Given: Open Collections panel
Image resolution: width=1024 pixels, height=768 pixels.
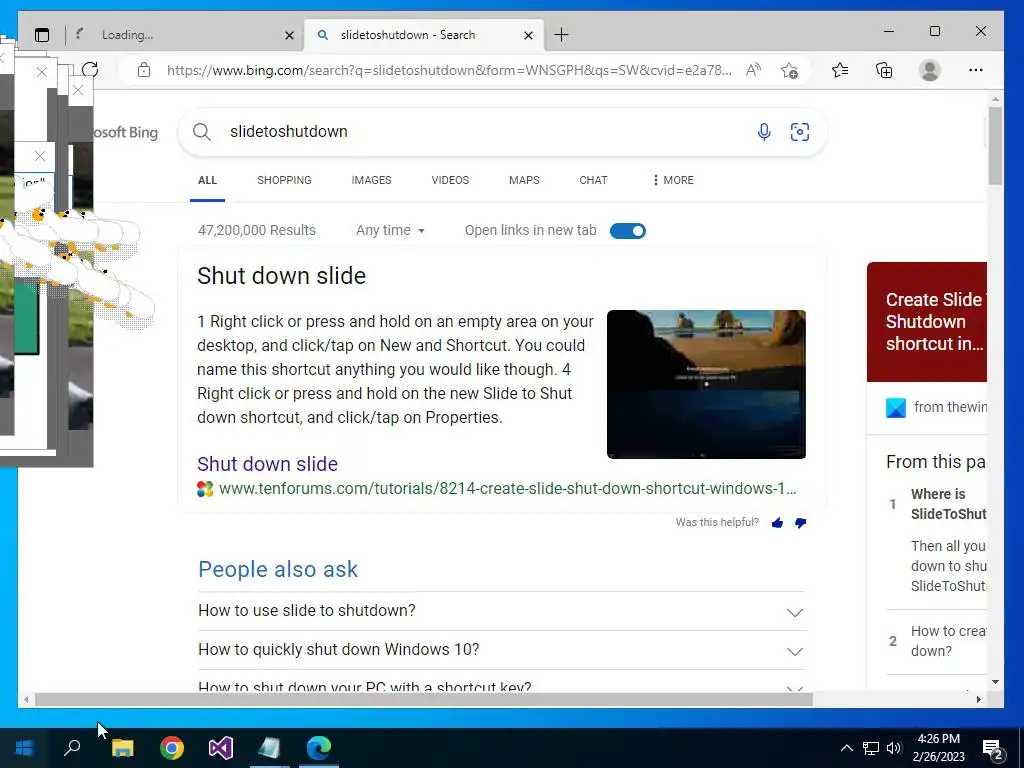Looking at the screenshot, I should point(884,70).
